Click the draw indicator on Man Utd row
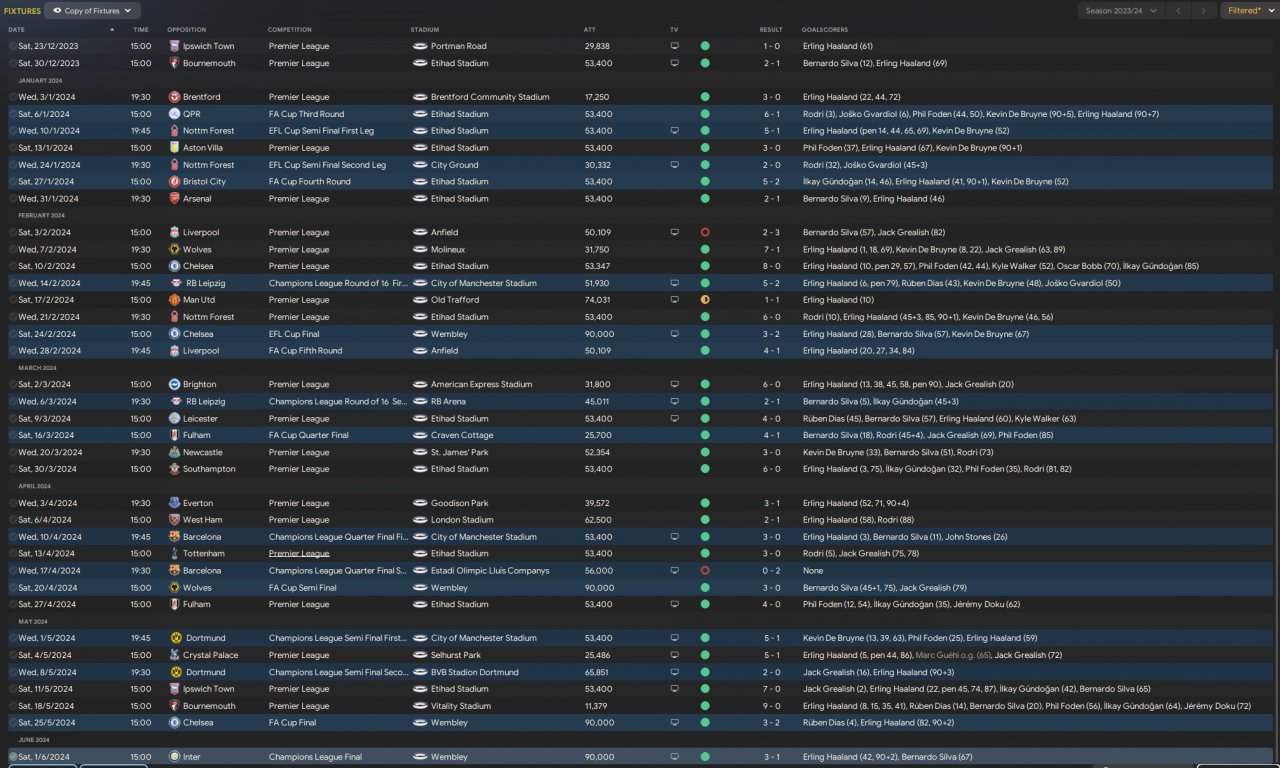1280x768 pixels. tap(705, 300)
